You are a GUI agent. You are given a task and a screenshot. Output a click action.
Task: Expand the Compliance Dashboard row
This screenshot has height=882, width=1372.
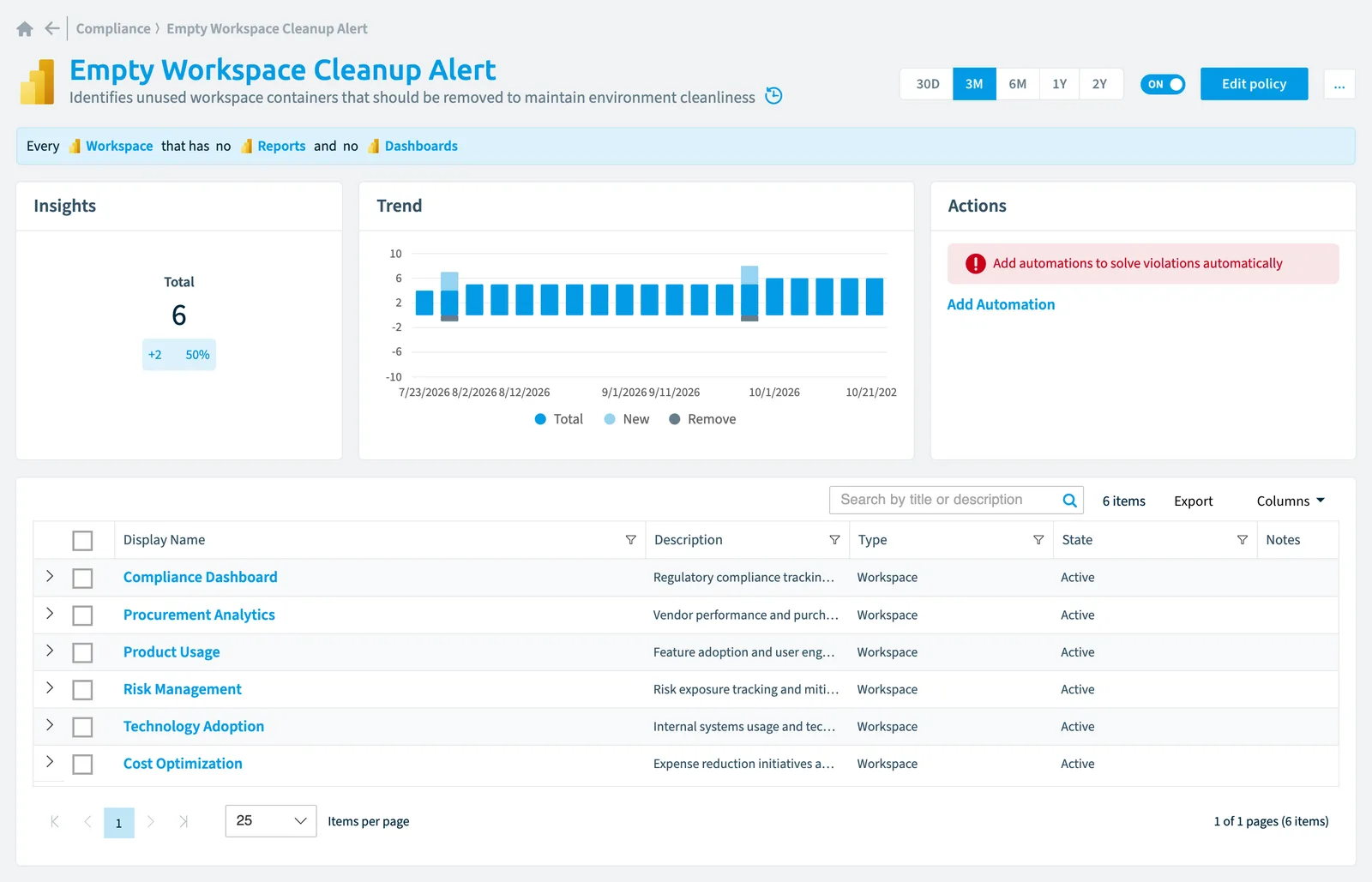click(x=50, y=576)
